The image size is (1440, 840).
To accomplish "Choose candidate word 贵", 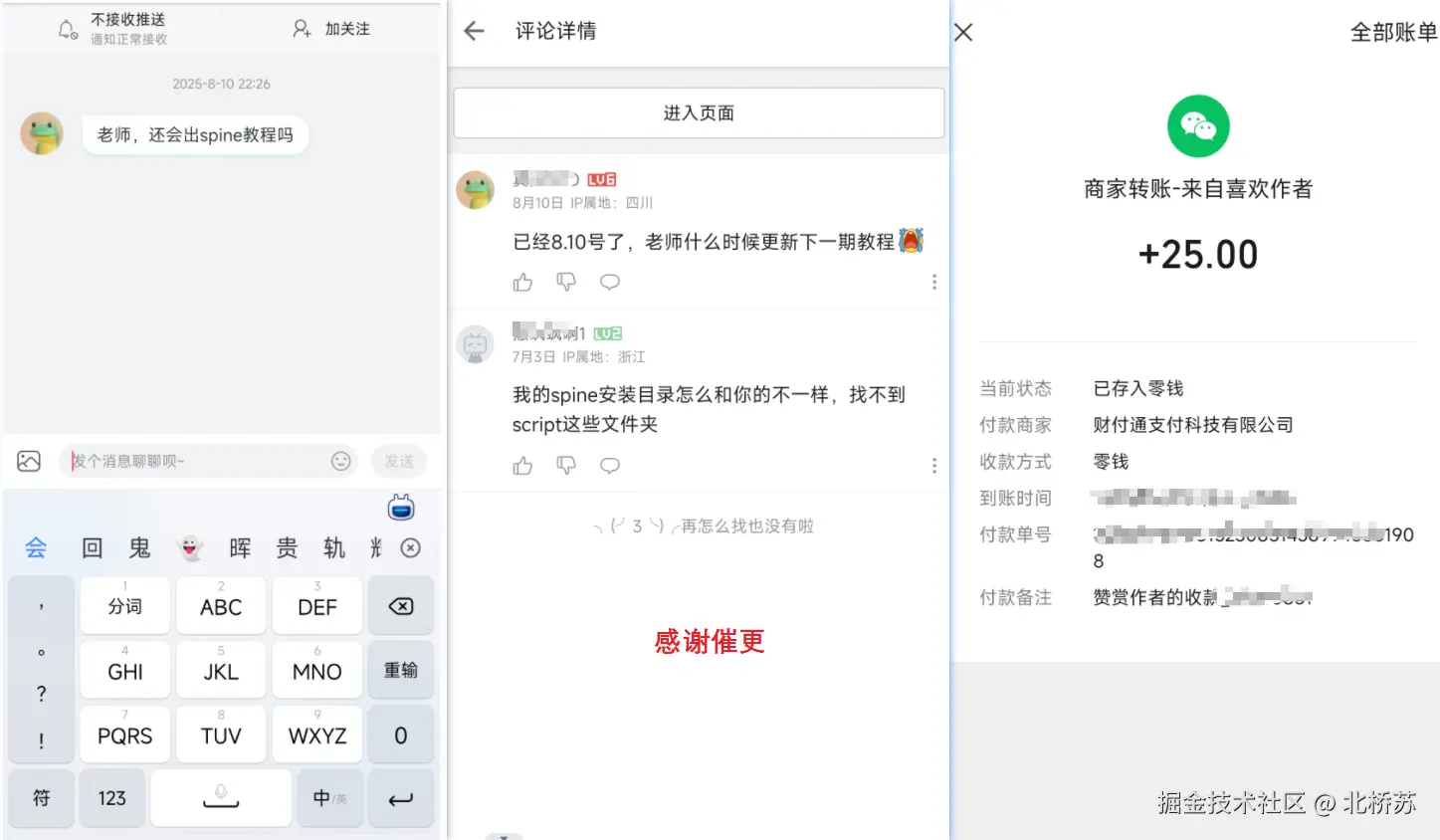I will [x=287, y=547].
